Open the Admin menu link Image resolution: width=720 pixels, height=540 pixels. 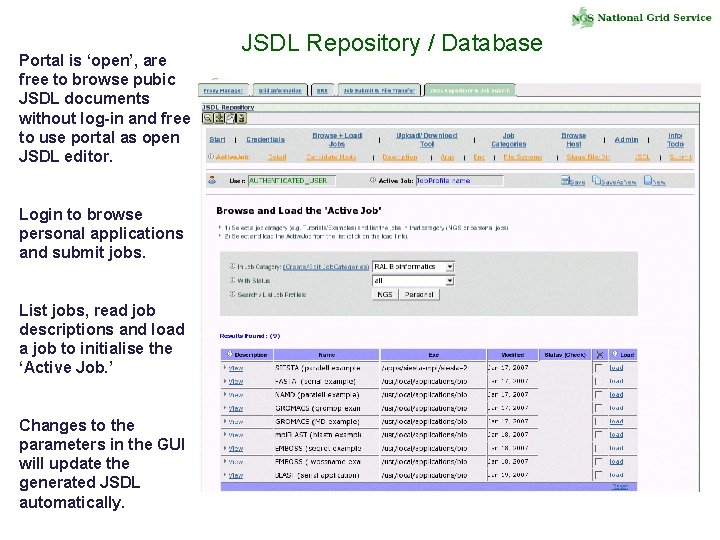click(626, 140)
